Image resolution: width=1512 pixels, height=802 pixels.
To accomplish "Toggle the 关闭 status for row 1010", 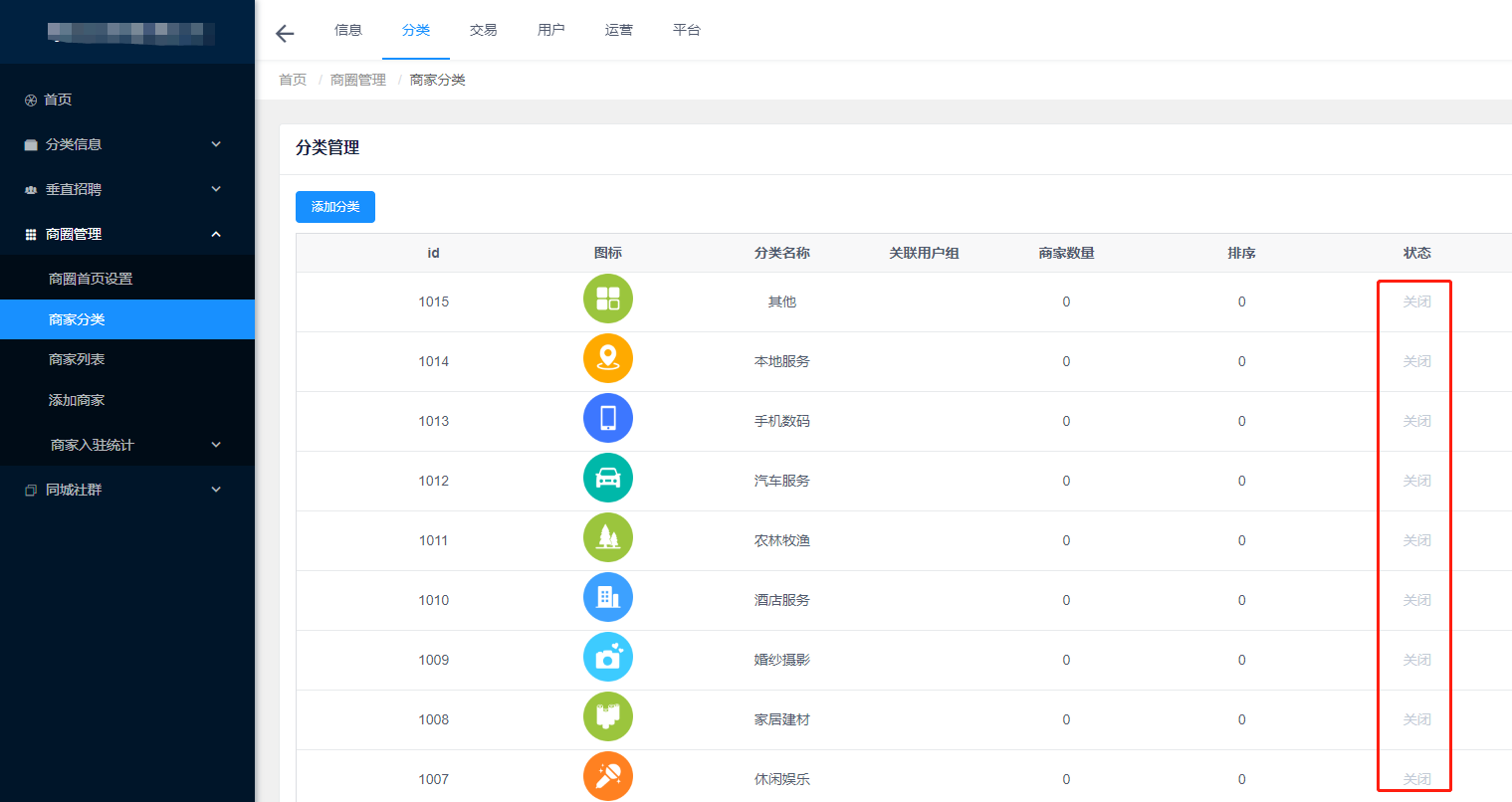I will 1416,600.
